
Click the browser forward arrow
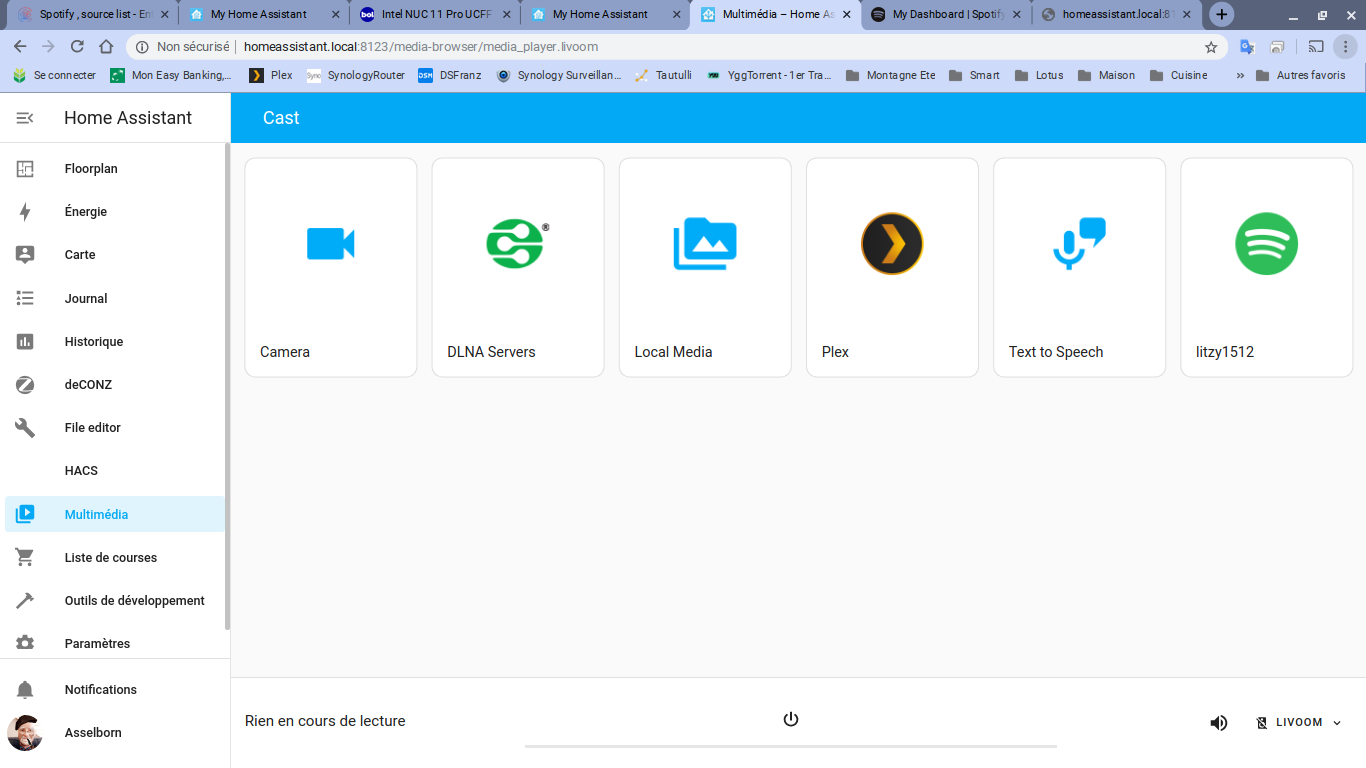pyautogui.click(x=48, y=47)
